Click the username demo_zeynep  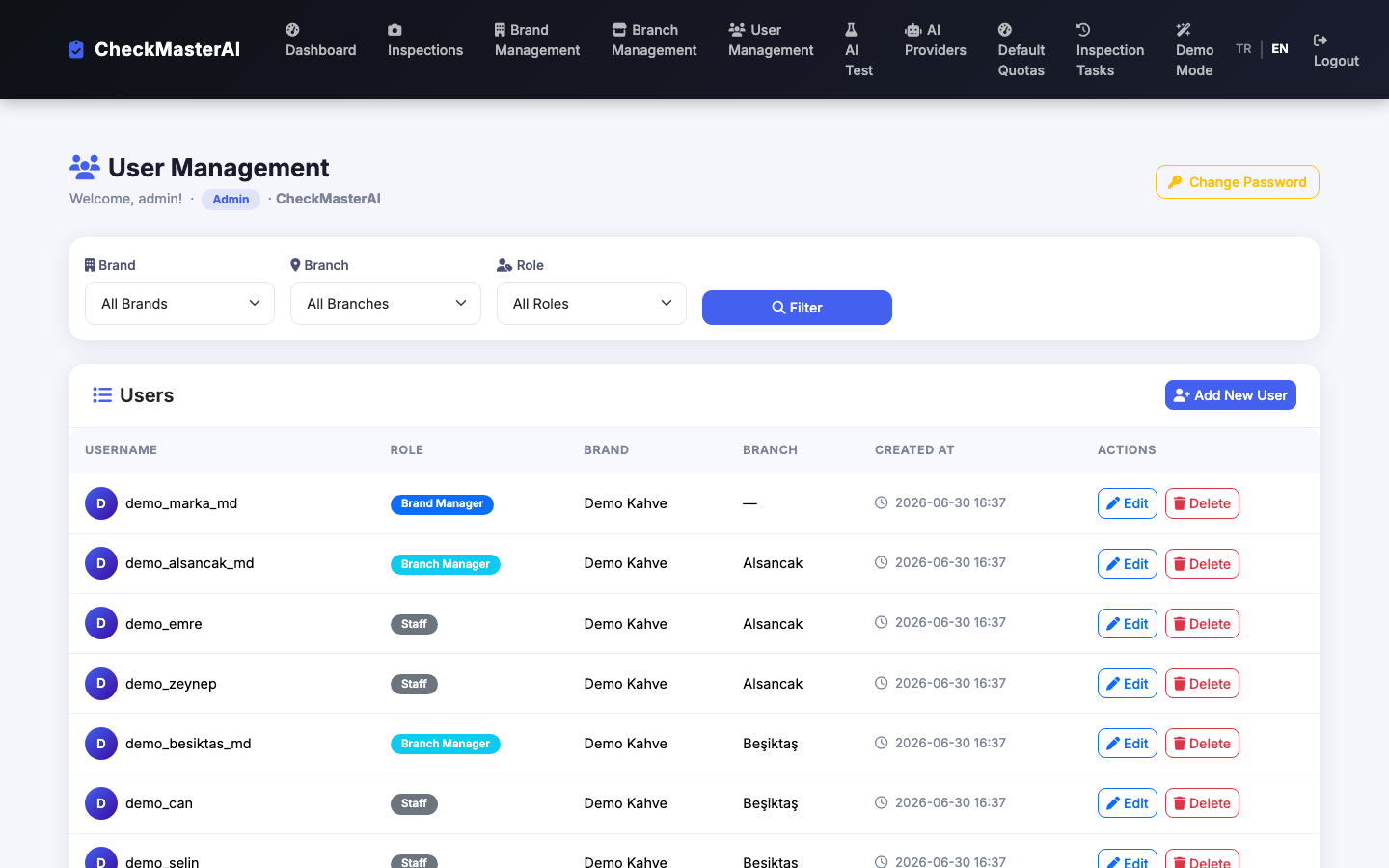tap(171, 684)
